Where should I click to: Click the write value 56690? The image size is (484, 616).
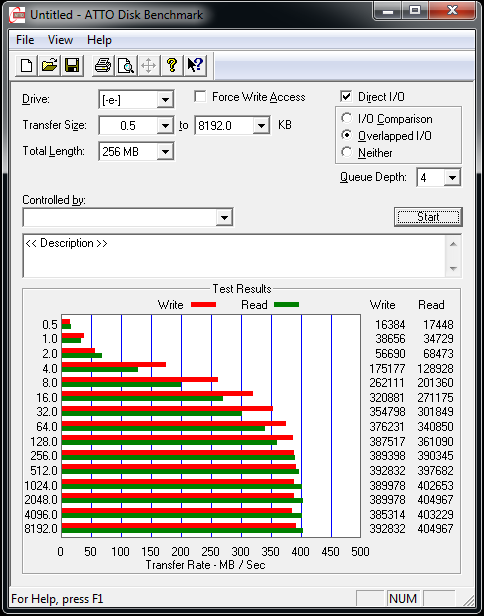[x=390, y=354]
